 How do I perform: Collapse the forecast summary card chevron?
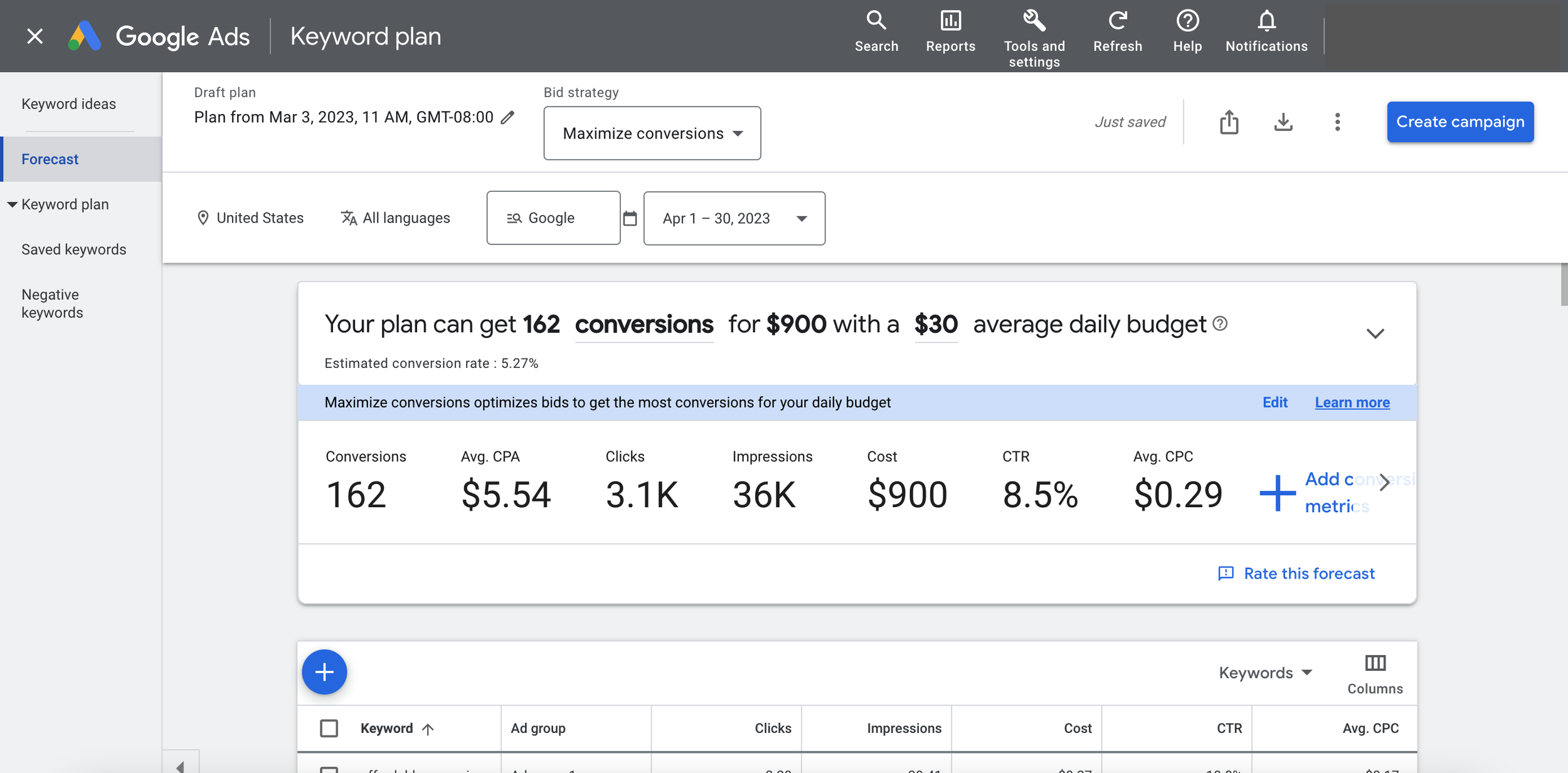click(1375, 334)
